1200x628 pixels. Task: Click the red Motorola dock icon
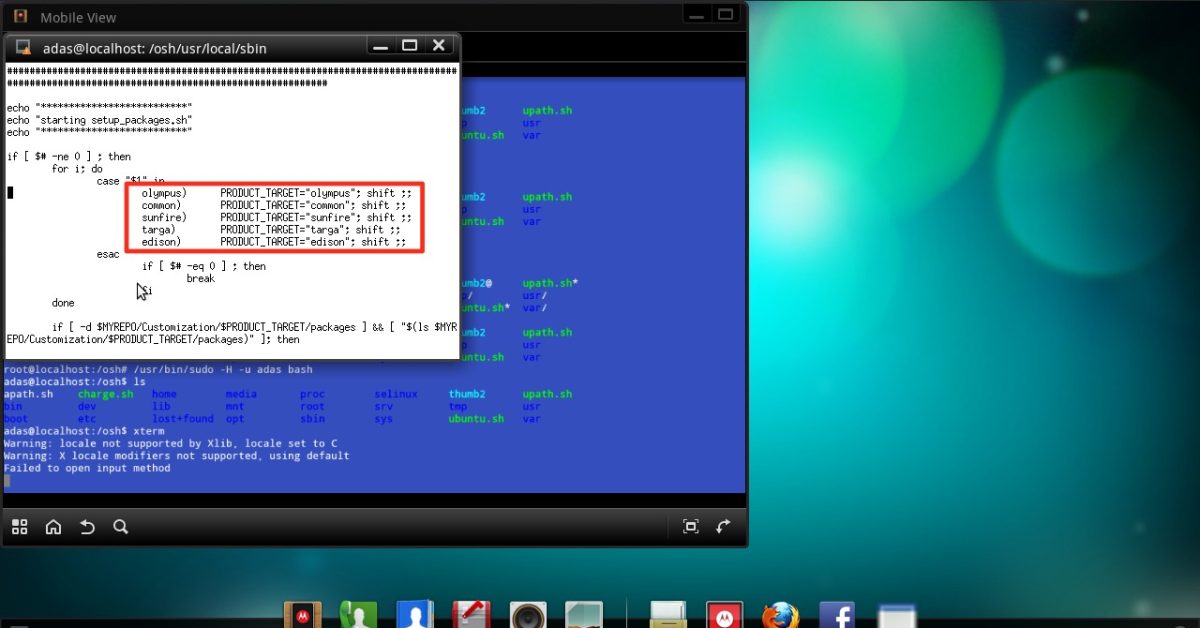(724, 615)
